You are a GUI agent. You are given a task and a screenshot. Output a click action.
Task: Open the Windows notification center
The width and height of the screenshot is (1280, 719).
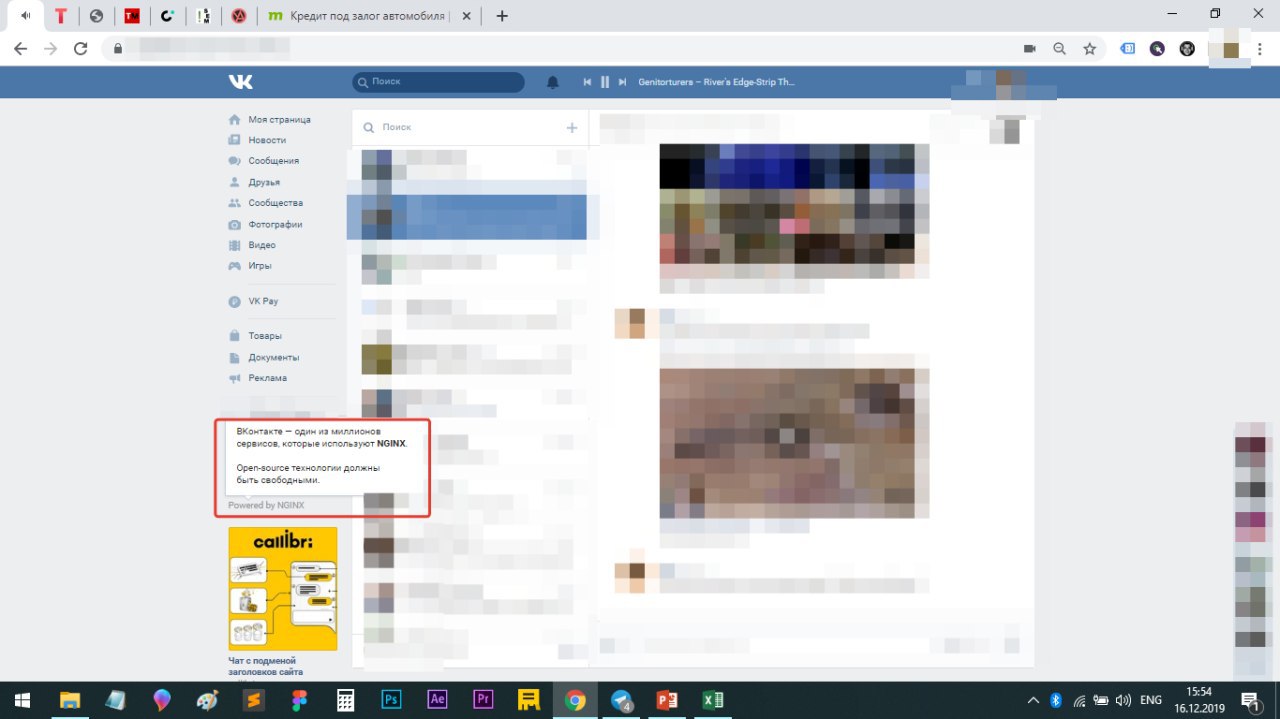pos(1250,700)
